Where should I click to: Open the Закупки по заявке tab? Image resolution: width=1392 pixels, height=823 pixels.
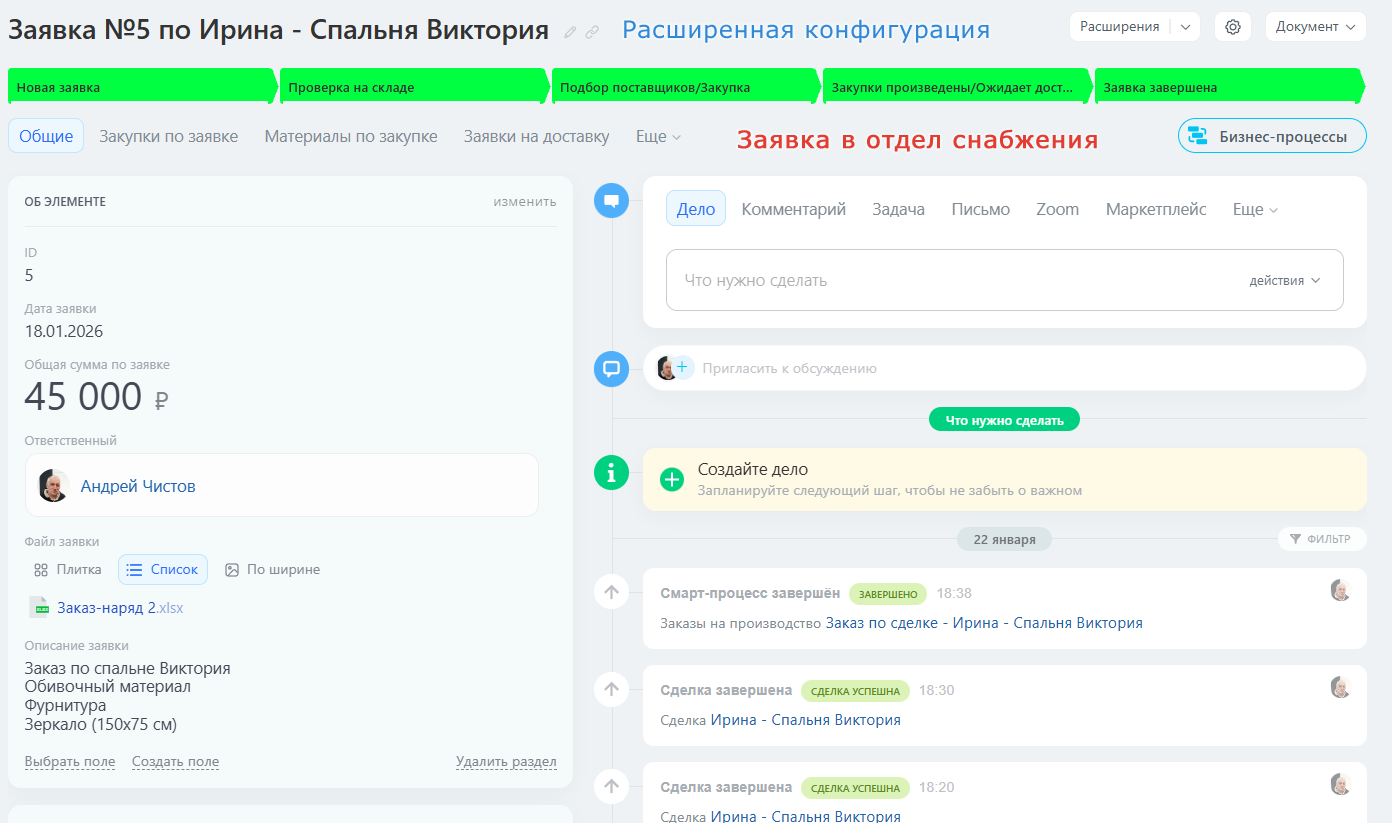point(168,136)
